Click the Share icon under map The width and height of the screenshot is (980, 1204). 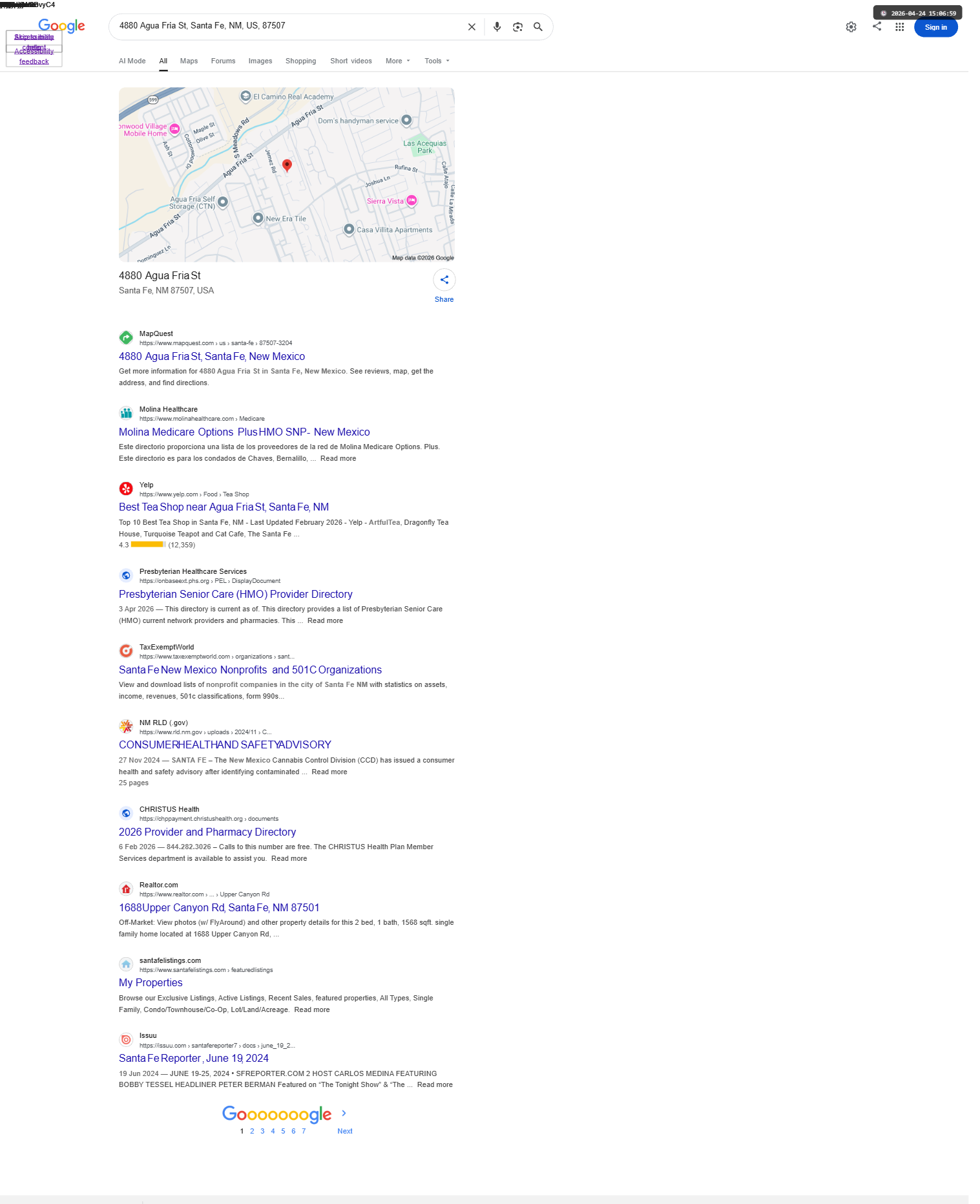tap(444, 280)
